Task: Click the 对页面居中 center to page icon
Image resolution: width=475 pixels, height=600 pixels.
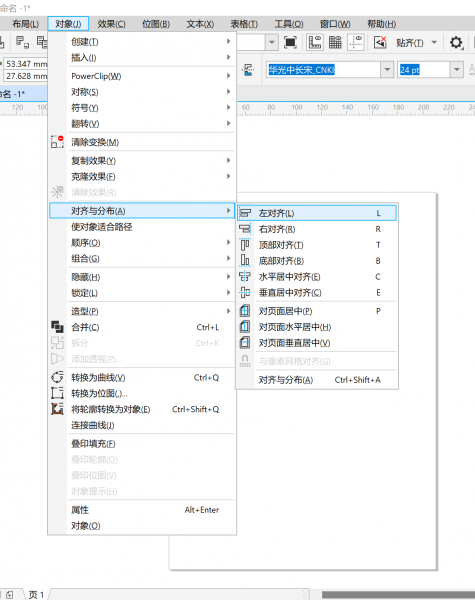Action: 245,311
